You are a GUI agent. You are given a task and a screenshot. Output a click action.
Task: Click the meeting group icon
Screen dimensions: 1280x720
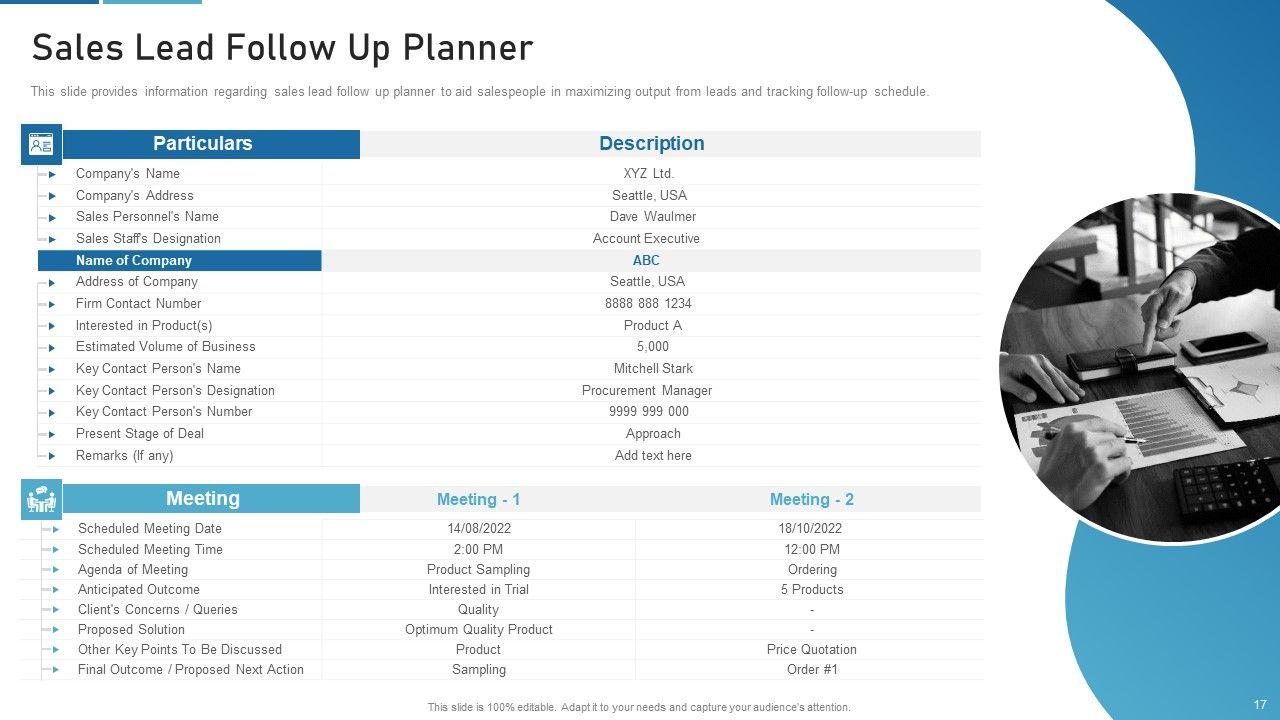pyautogui.click(x=41, y=499)
